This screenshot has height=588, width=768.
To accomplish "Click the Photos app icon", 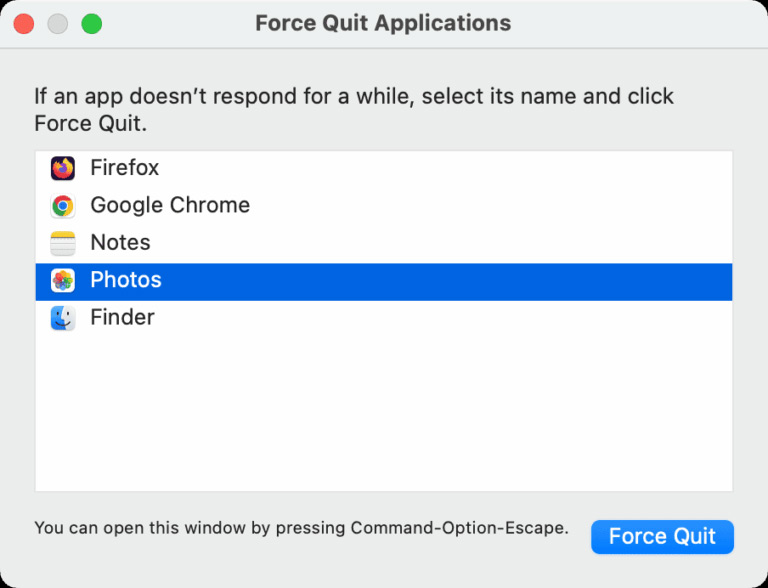I will pyautogui.click(x=63, y=281).
